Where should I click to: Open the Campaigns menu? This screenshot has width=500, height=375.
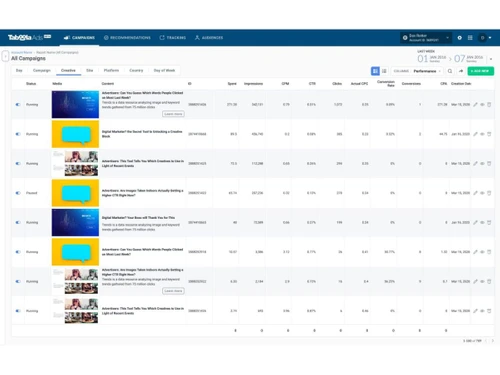click(x=79, y=38)
